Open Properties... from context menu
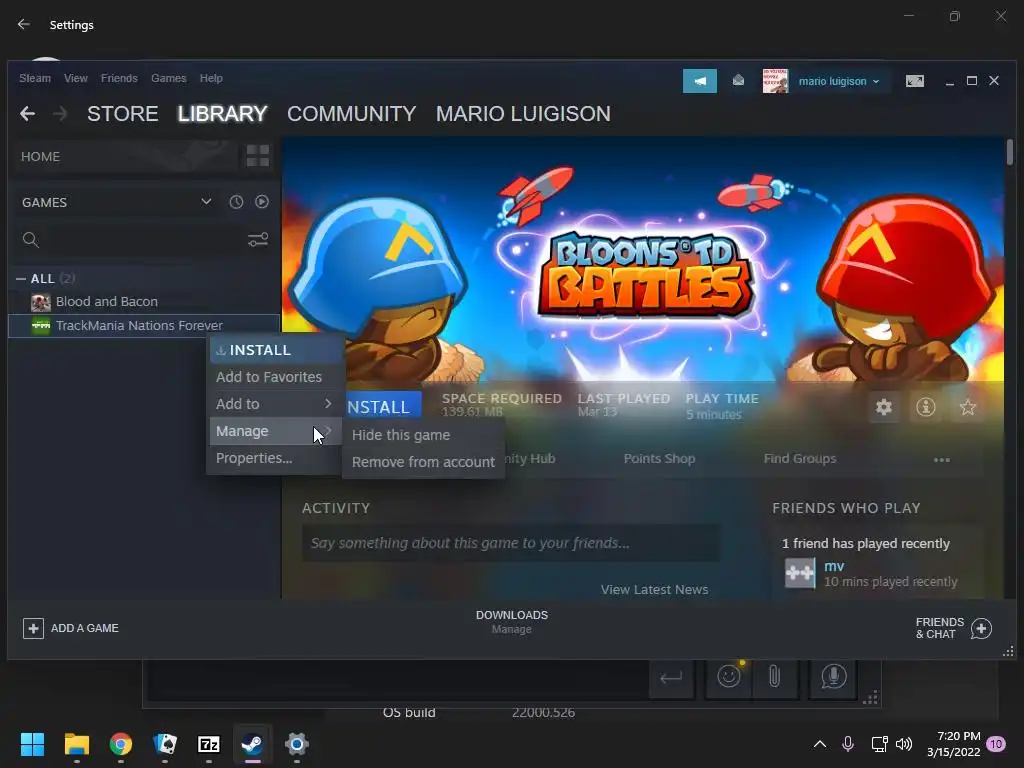 click(275, 458)
